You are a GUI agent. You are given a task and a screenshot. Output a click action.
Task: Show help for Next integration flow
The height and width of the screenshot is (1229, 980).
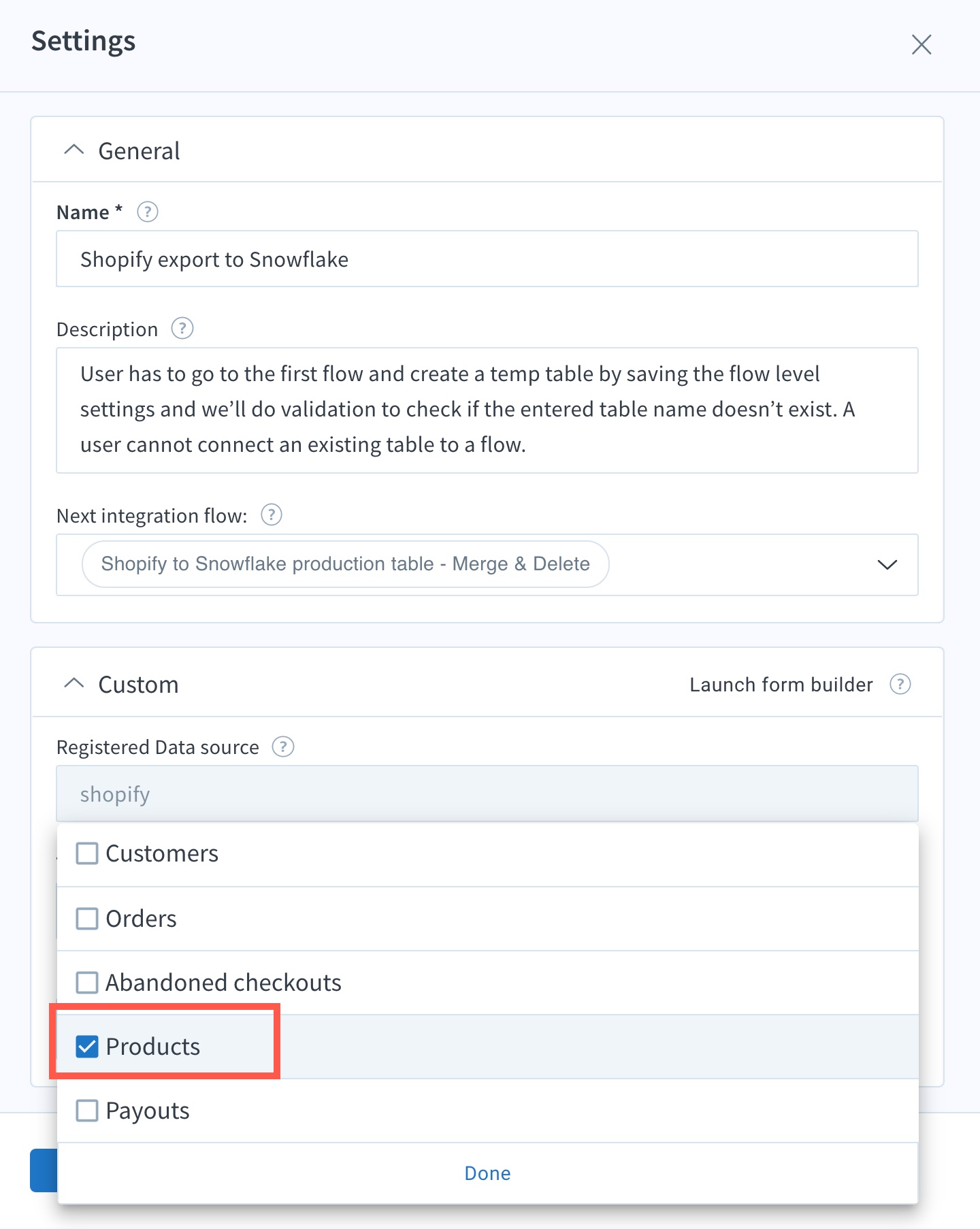272,515
